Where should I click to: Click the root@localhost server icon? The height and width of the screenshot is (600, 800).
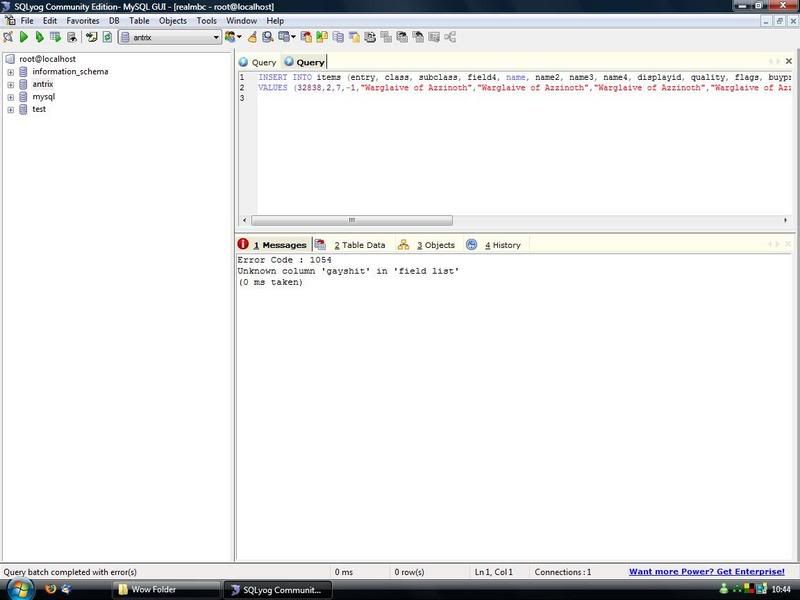click(10, 59)
